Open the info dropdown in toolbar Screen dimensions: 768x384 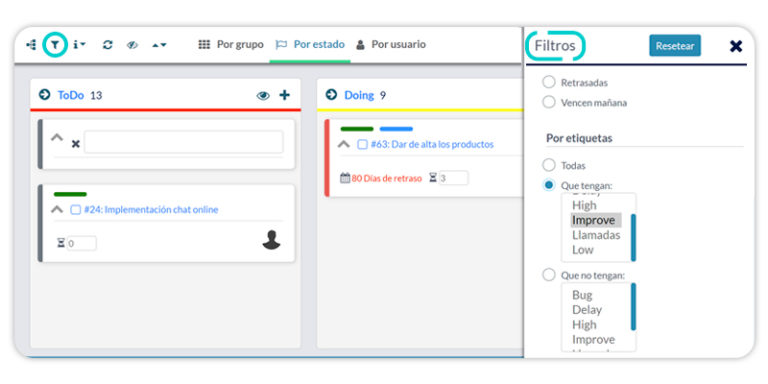(79, 45)
